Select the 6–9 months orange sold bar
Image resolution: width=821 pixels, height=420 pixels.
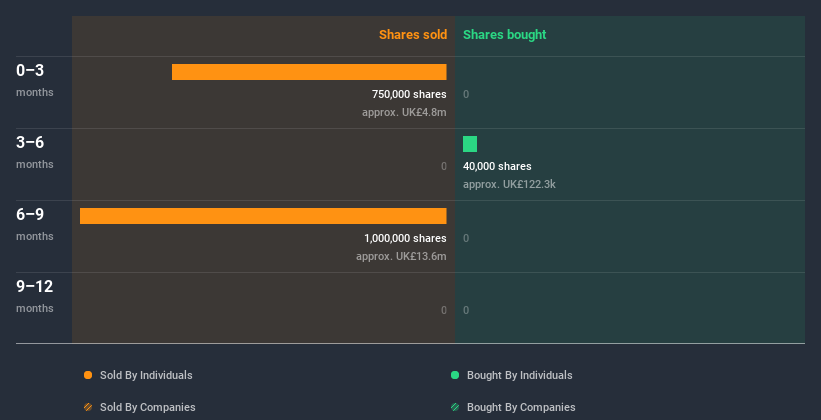click(x=263, y=216)
